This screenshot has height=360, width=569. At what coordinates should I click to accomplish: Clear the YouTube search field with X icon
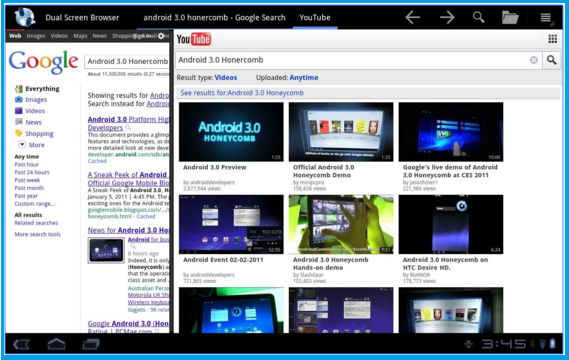[533, 60]
